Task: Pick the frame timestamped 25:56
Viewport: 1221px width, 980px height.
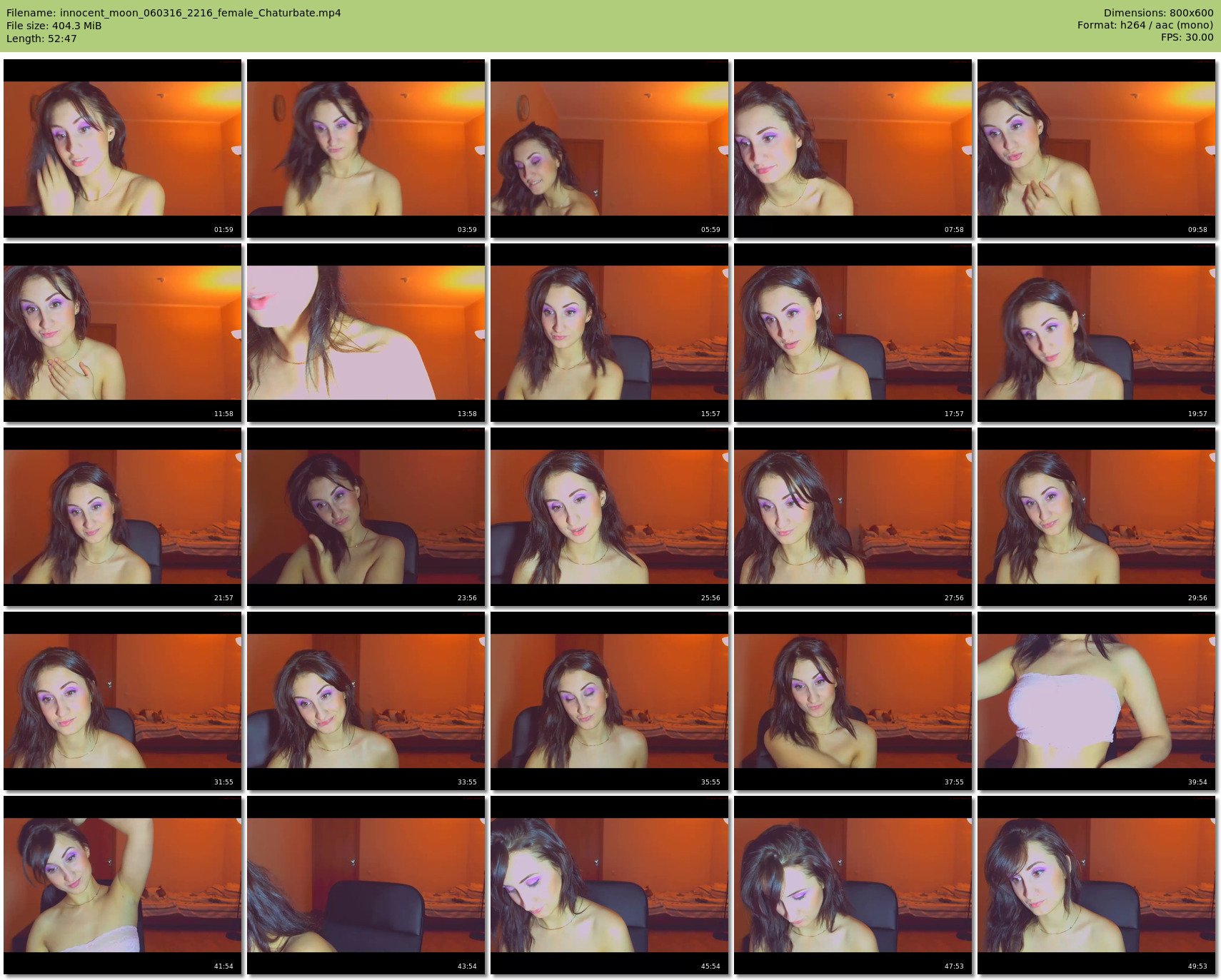Action: point(610,517)
